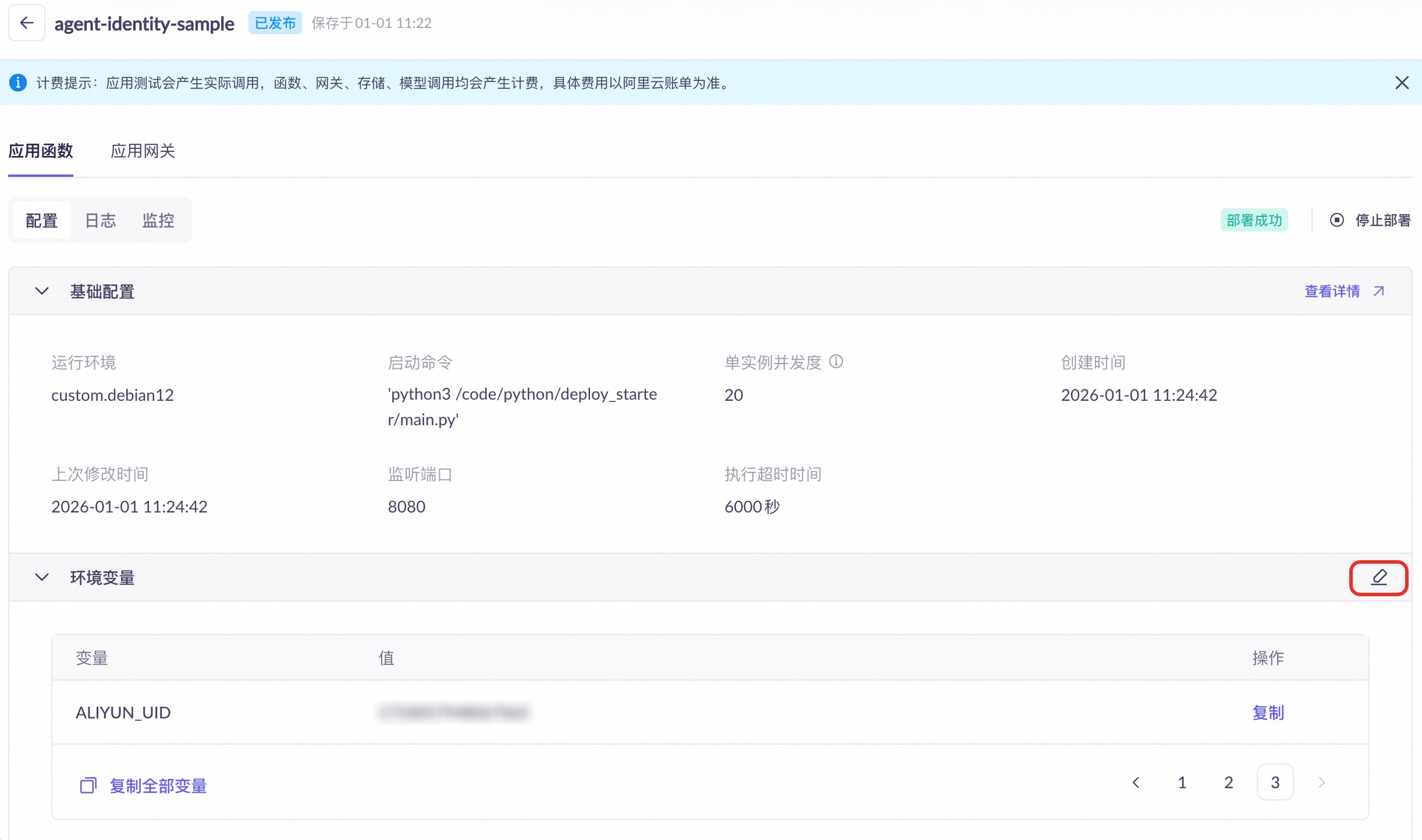Click the back arrow button
This screenshot has width=1422, height=840.
tap(27, 23)
